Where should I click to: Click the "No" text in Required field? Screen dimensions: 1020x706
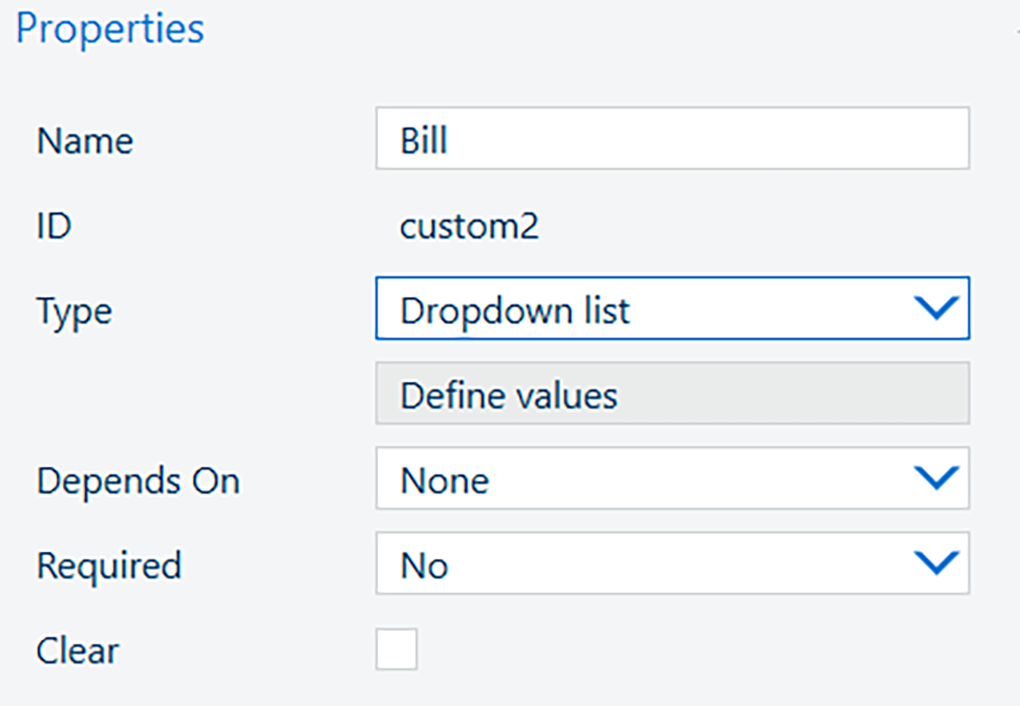(424, 566)
